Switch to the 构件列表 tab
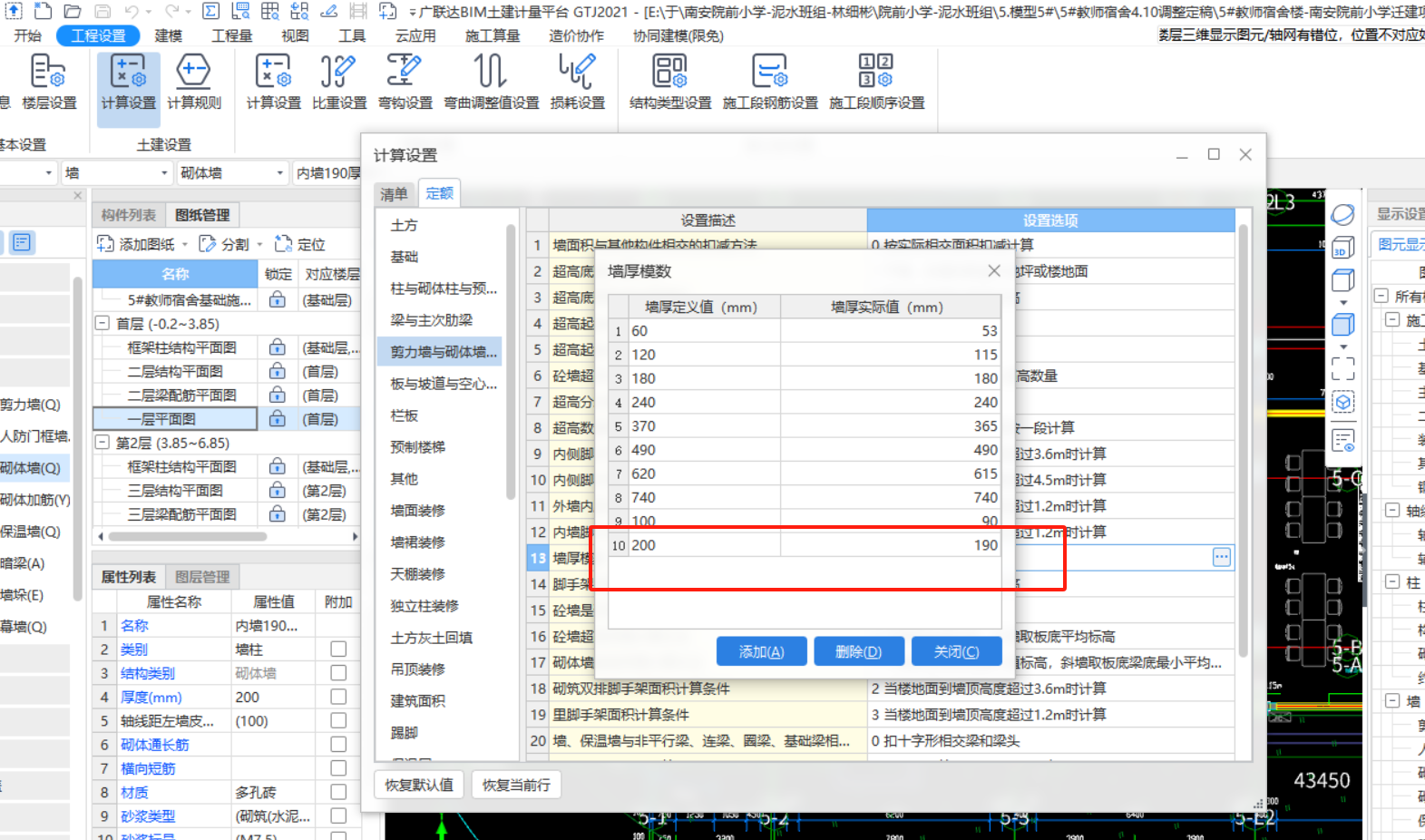Viewport: 1425px width, 840px height. pos(128,215)
